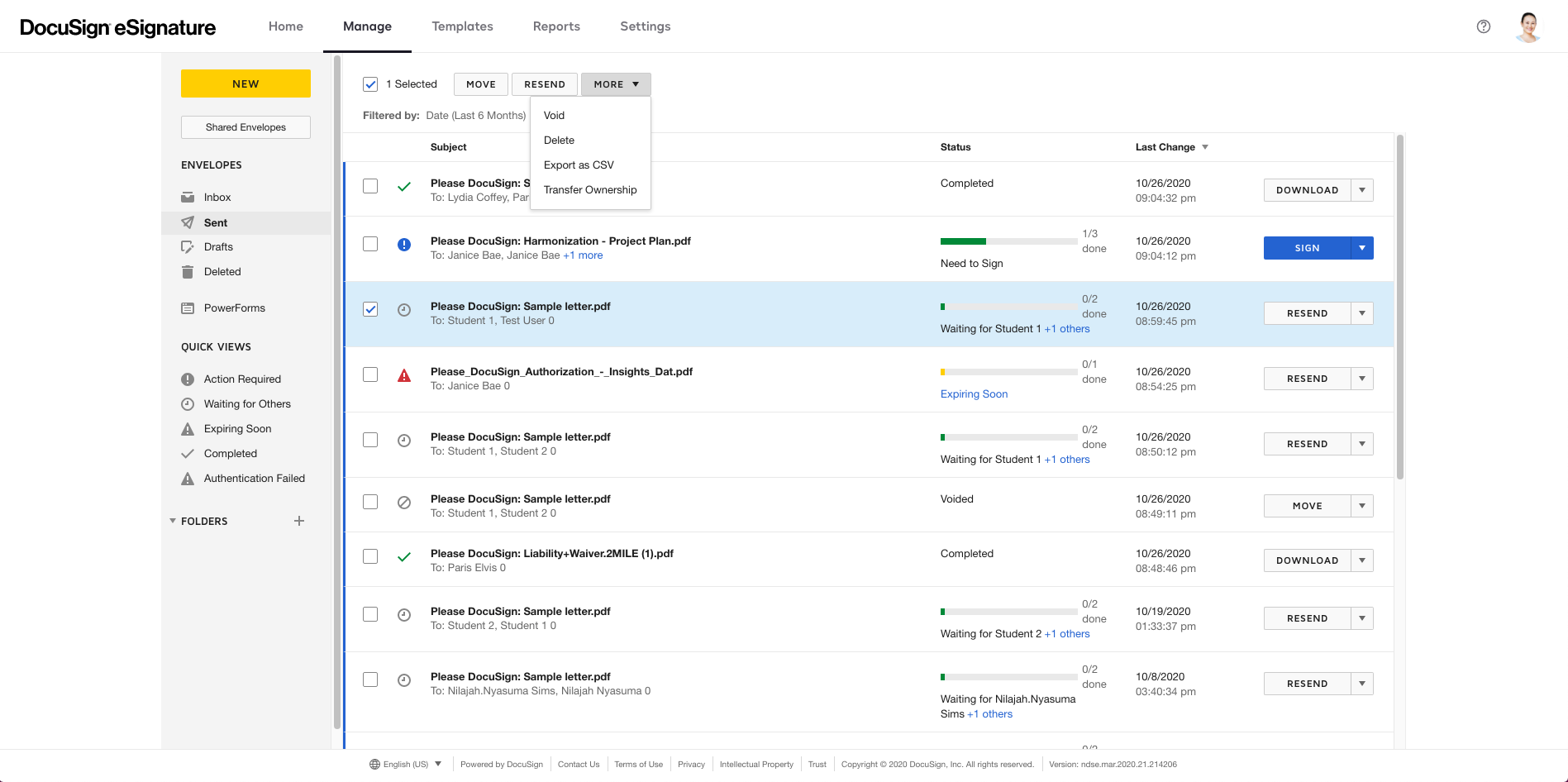Image resolution: width=1568 pixels, height=782 pixels.
Task: Uncheck the select-all checkbox in toolbar
Action: tap(370, 84)
